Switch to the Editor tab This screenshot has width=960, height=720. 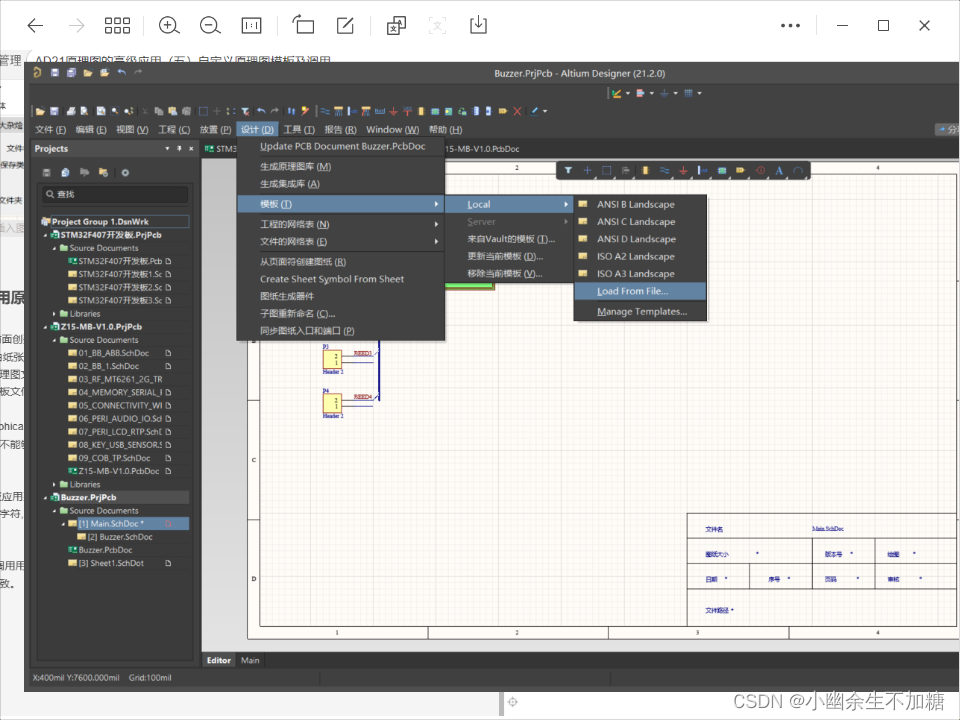(219, 661)
